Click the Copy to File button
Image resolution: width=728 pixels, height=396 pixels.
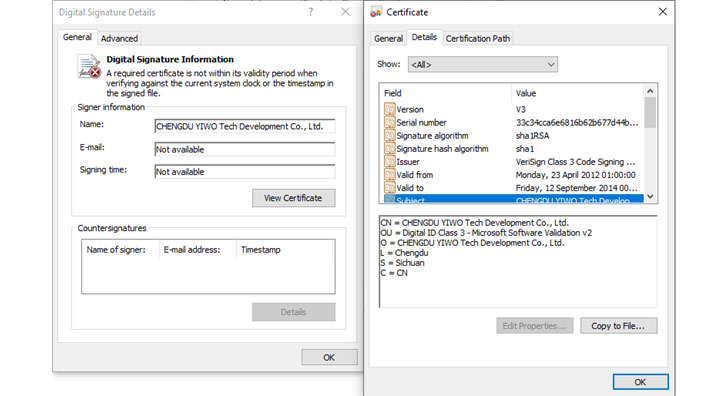(618, 326)
